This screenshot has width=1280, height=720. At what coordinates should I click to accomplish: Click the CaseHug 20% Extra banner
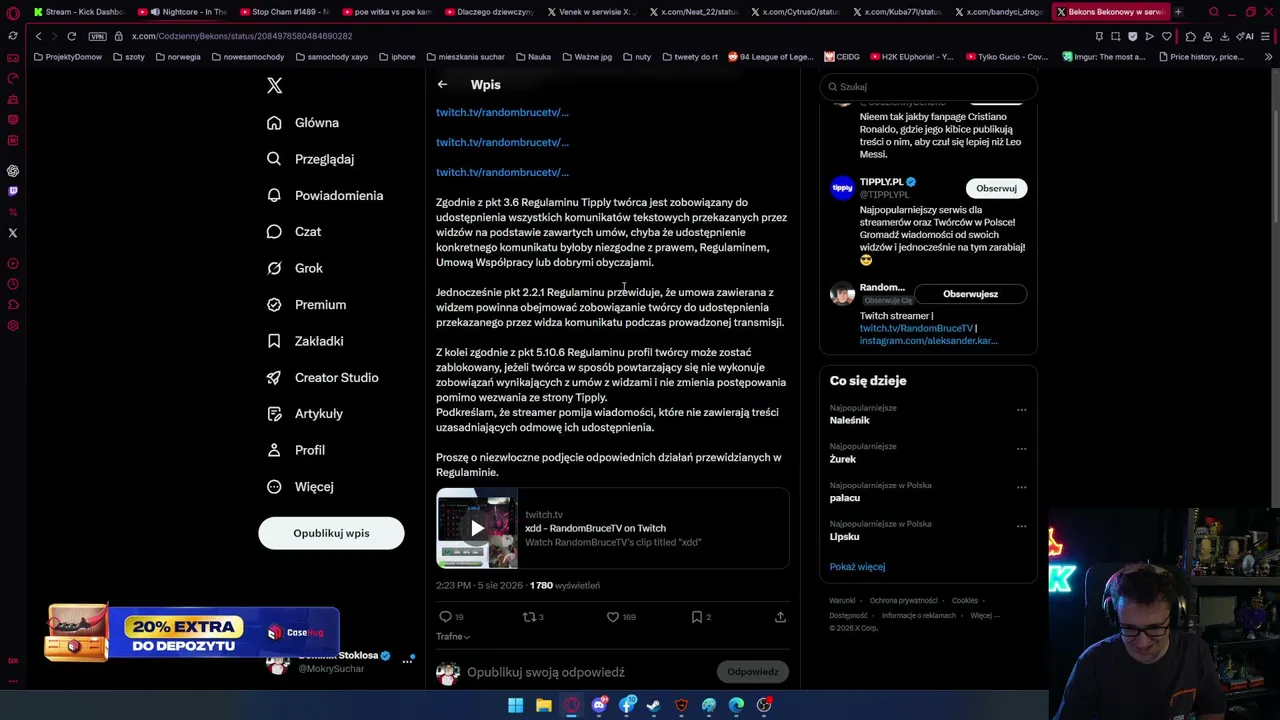point(192,633)
